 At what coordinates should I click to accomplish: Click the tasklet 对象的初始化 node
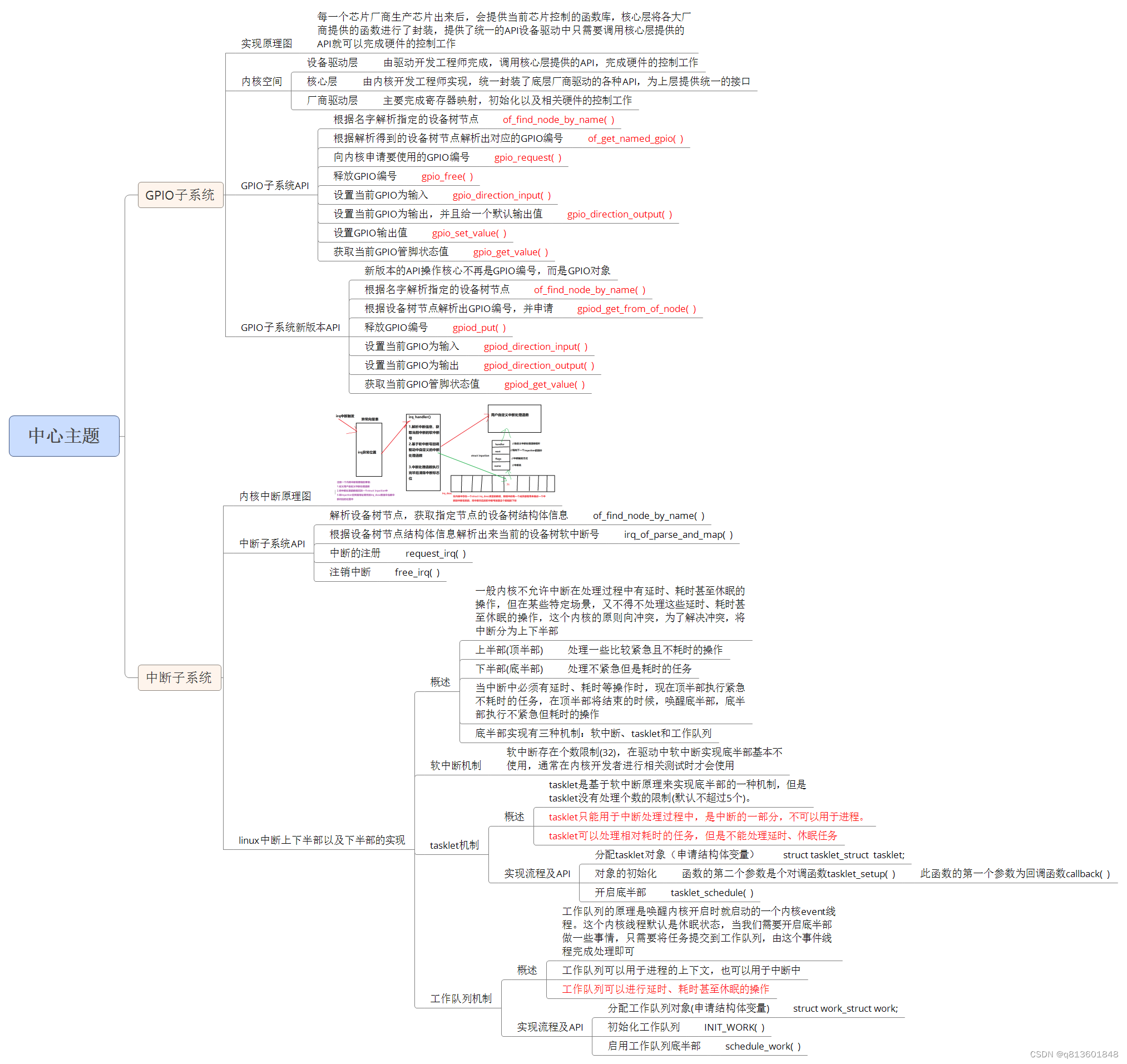point(626,873)
